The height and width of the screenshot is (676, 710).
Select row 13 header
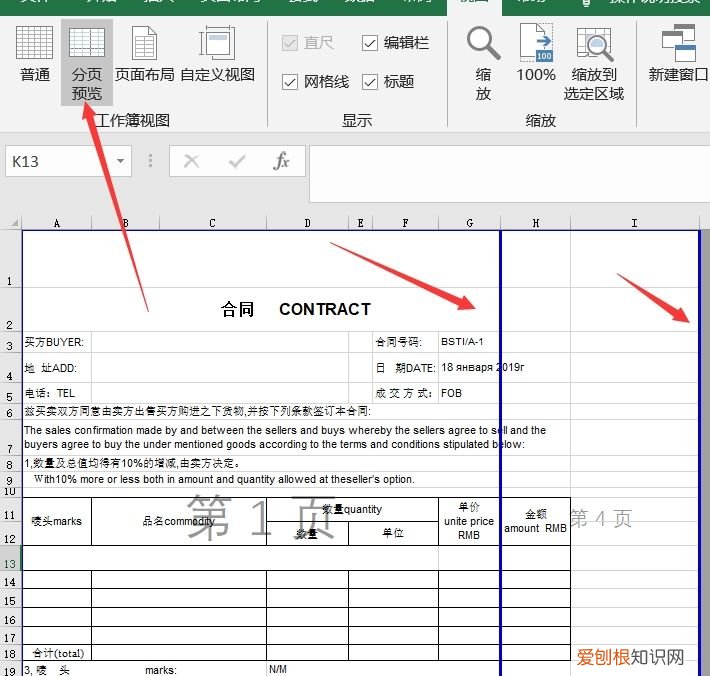coord(10,558)
